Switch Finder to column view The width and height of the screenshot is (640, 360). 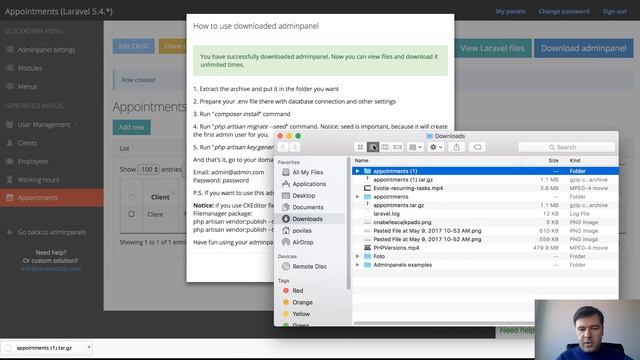pyautogui.click(x=385, y=147)
